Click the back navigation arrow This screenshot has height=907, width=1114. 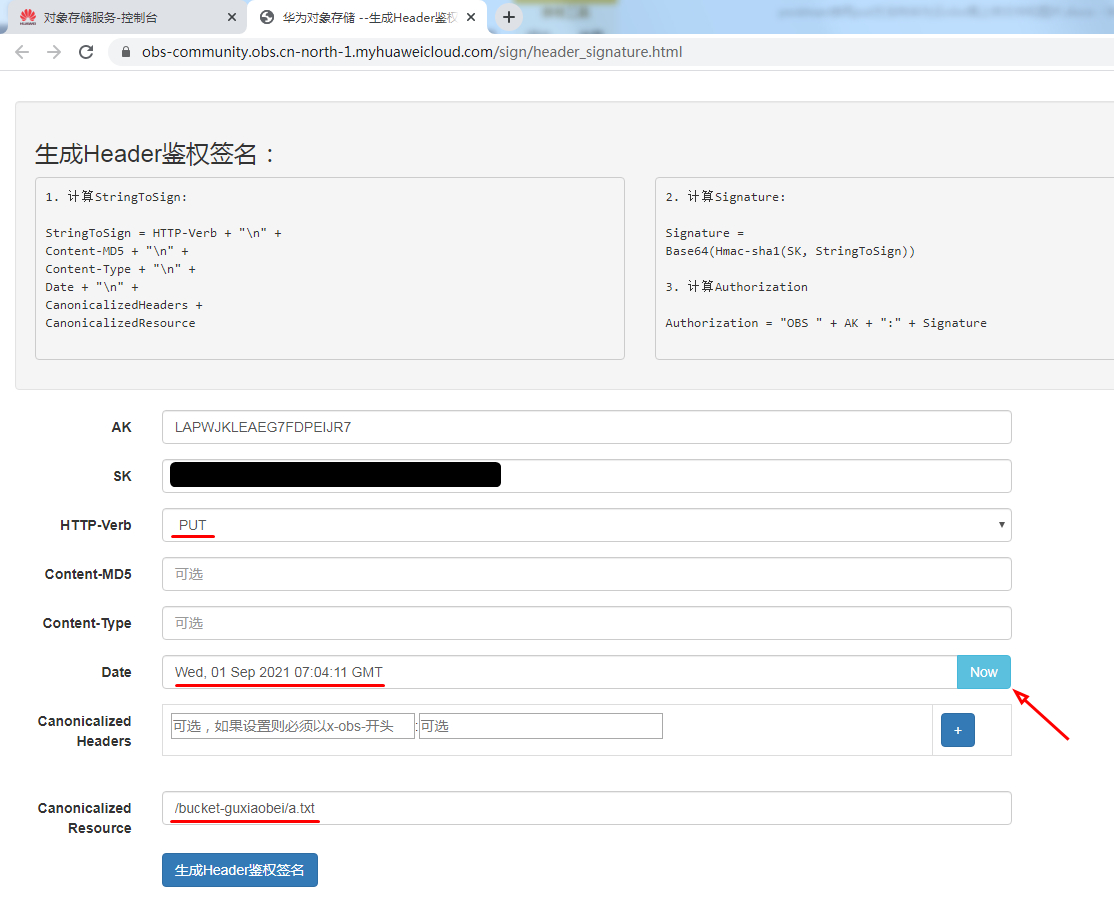click(x=21, y=52)
